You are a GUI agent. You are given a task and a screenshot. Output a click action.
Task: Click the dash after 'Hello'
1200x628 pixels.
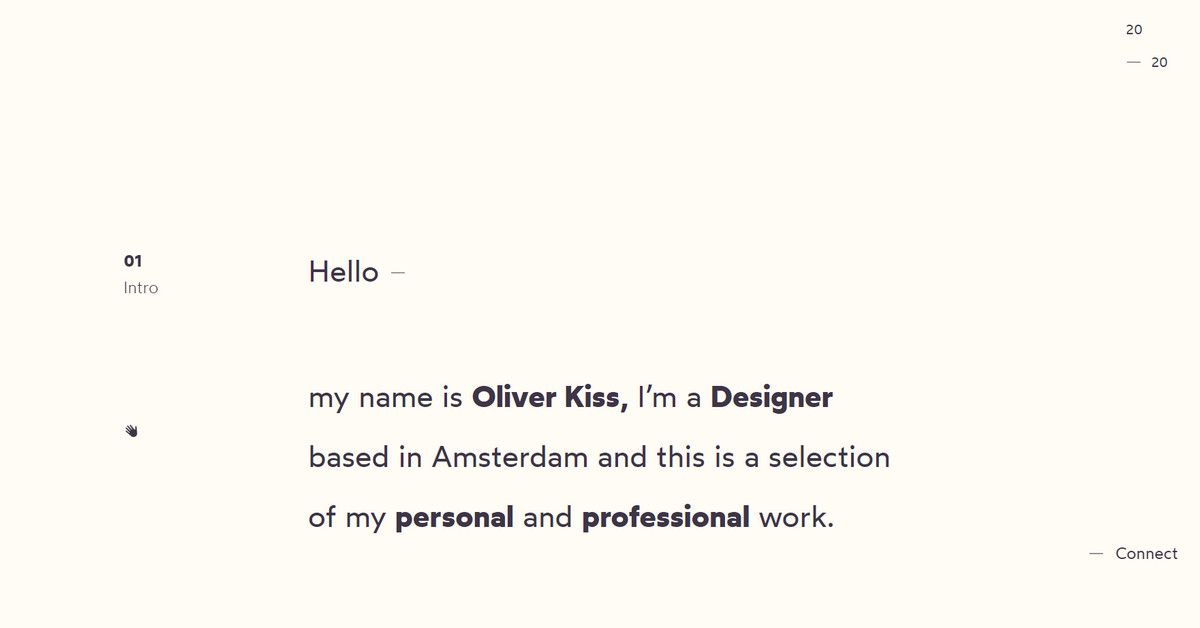click(x=398, y=272)
